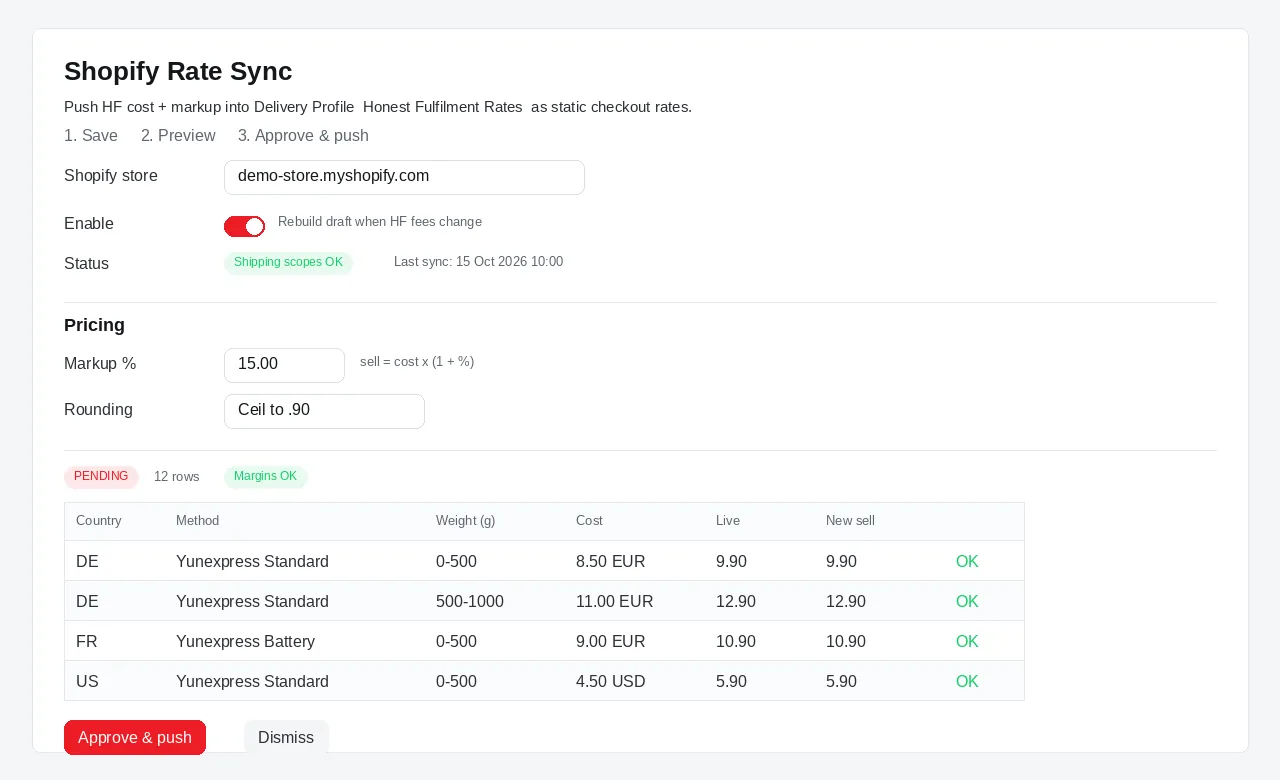Edit the Markup % field
The width and height of the screenshot is (1280, 780).
click(284, 365)
